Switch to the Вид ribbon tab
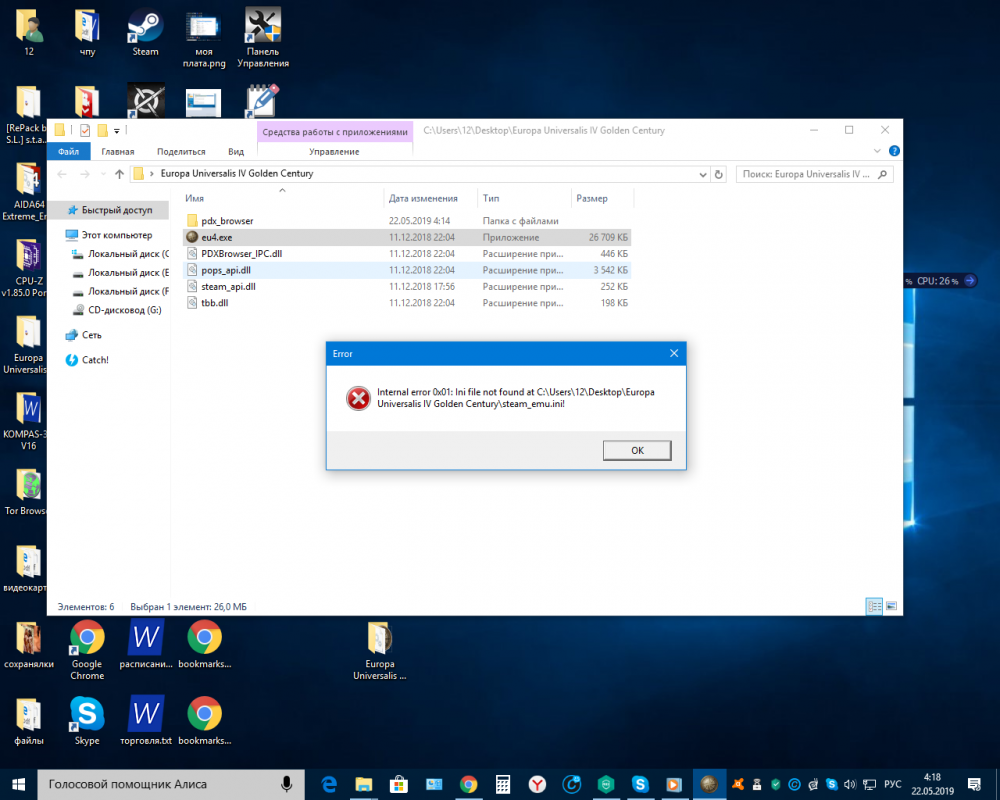Image resolution: width=1000 pixels, height=800 pixels. pos(236,152)
